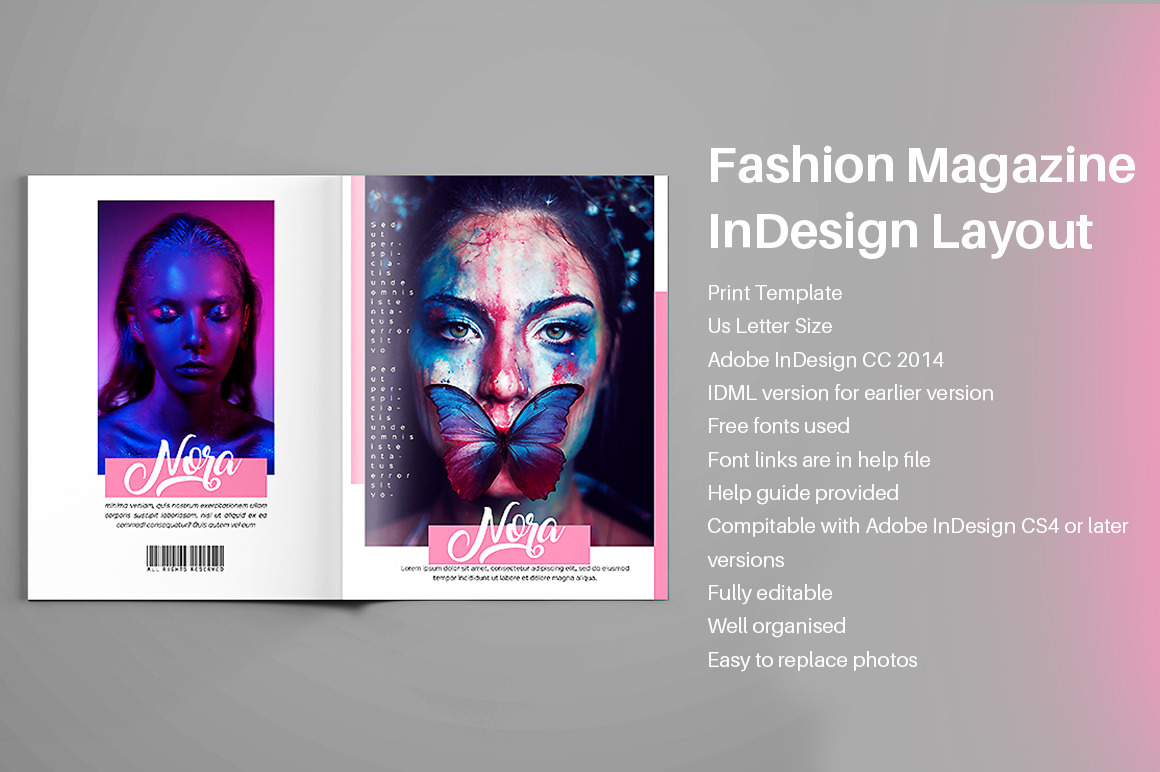This screenshot has width=1160, height=772.
Task: Click the "Free fonts used" line
Action: [x=778, y=426]
